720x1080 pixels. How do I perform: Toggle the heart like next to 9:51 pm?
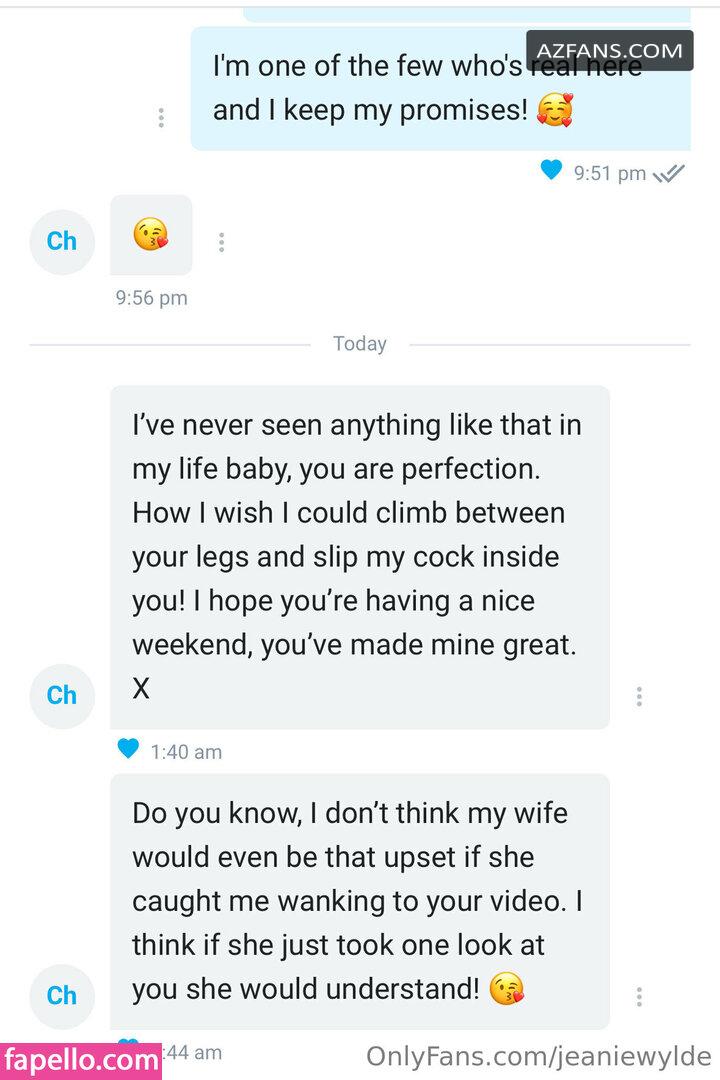(x=551, y=171)
